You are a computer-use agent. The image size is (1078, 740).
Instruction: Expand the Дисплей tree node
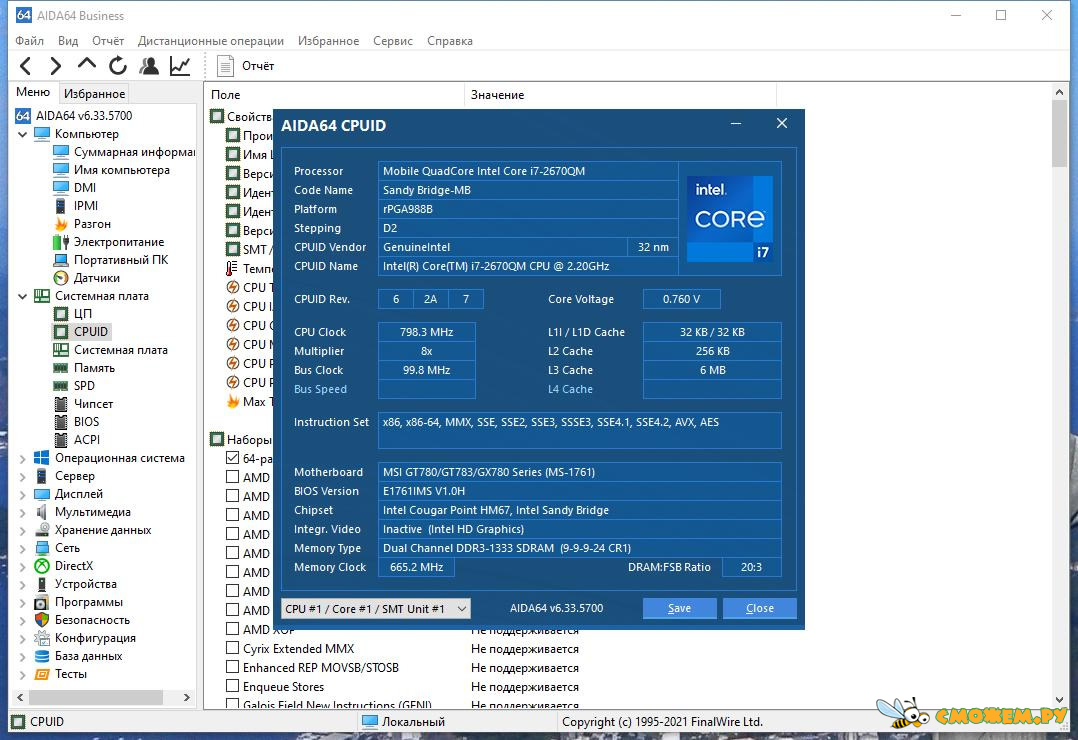point(23,494)
